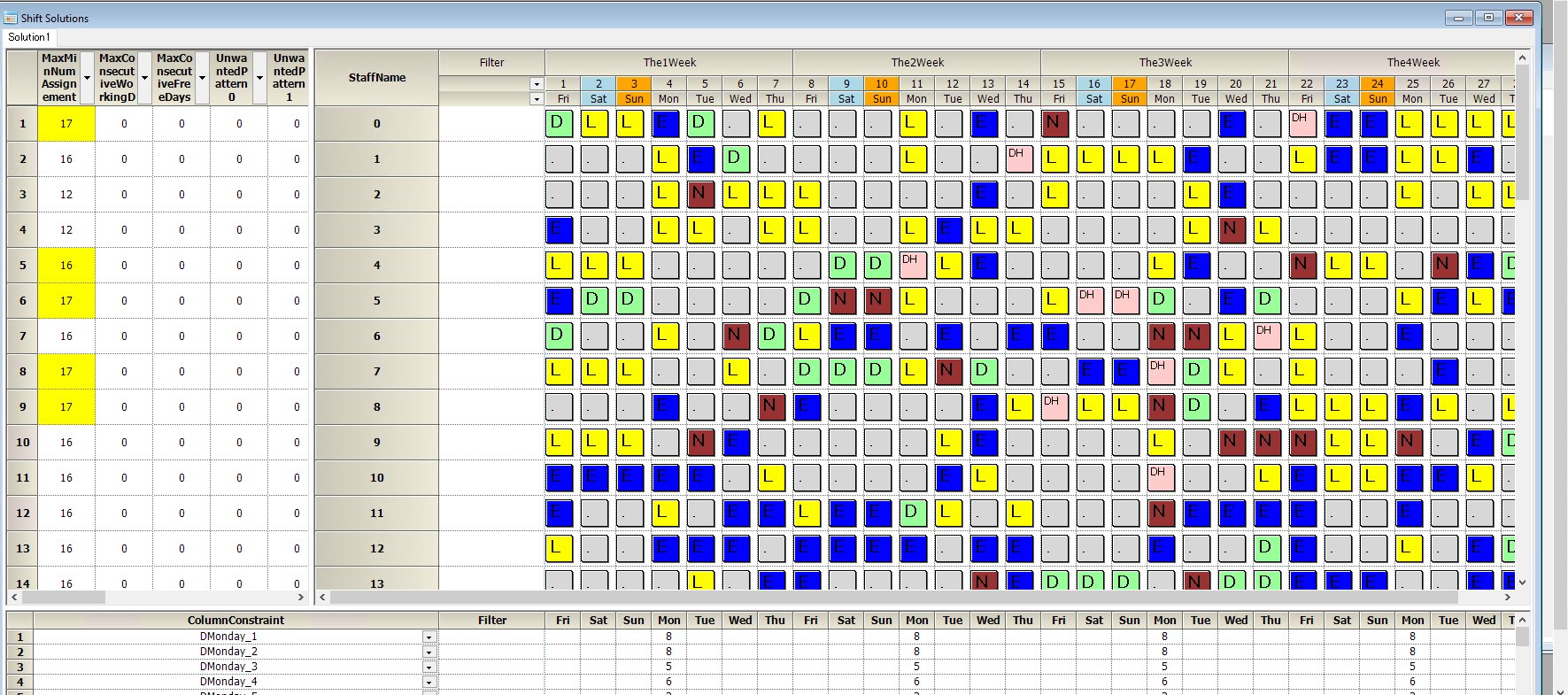Click staff 4 DH shift on day 11
Viewport: 1568px width, 695px height.
913,265
